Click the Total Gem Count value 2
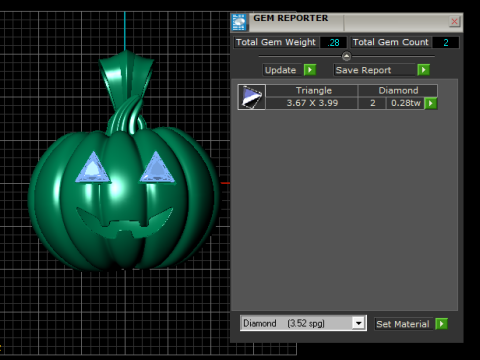Image resolution: width=480 pixels, height=360 pixels. [446, 42]
